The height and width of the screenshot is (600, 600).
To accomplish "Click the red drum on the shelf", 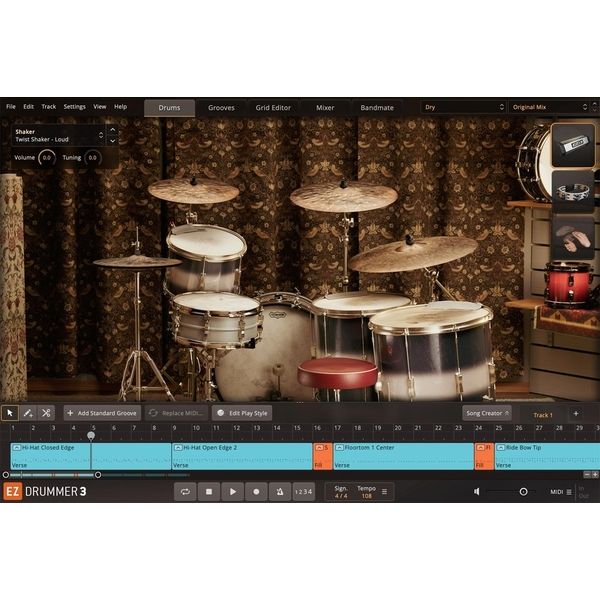I will tap(567, 284).
